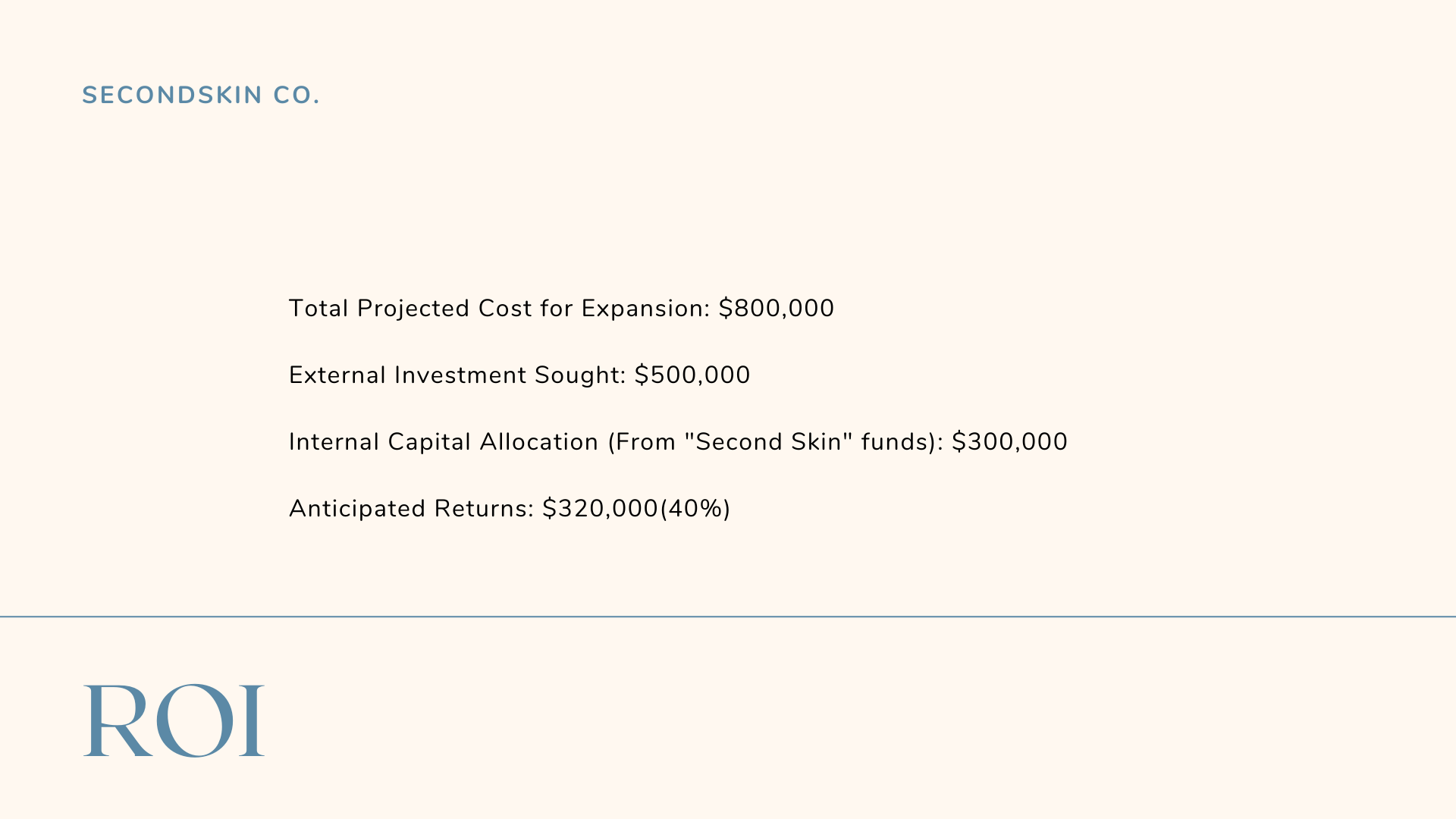
Task: Click the horizontal blue divider line
Action: pos(728,617)
